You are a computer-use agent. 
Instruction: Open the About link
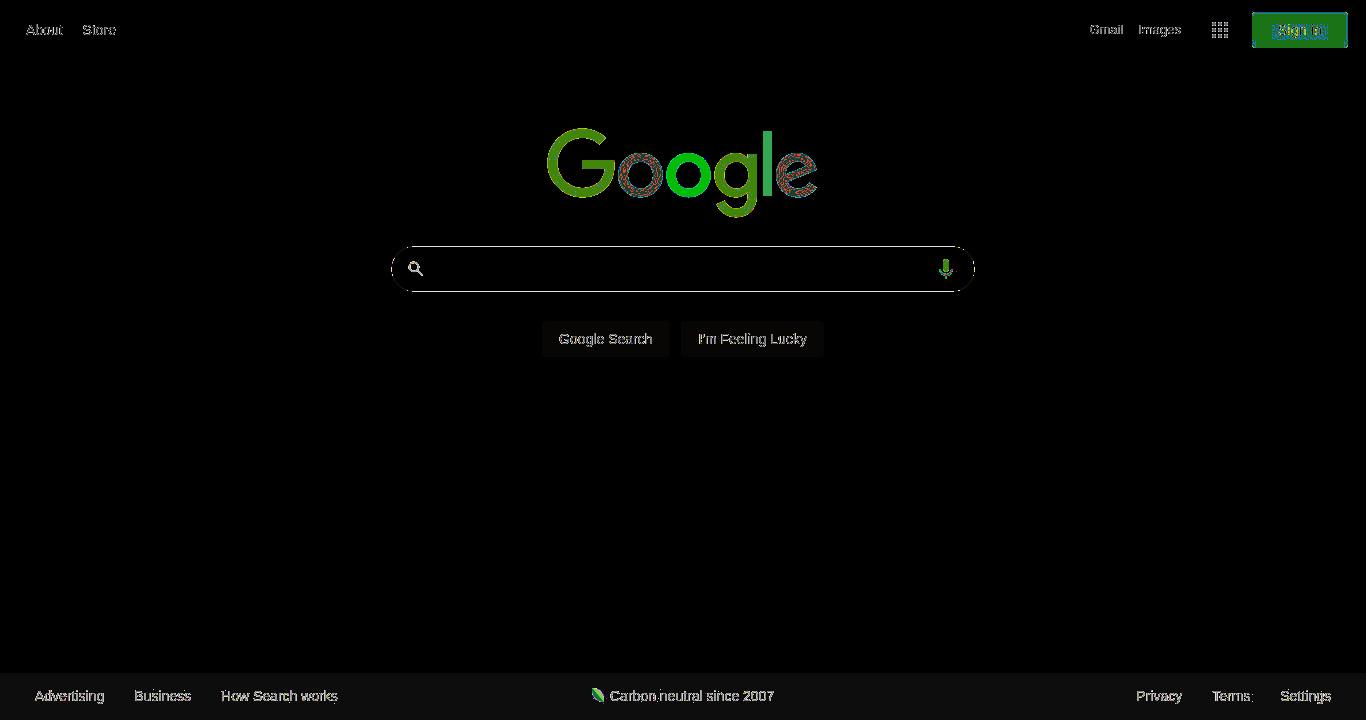(x=44, y=30)
